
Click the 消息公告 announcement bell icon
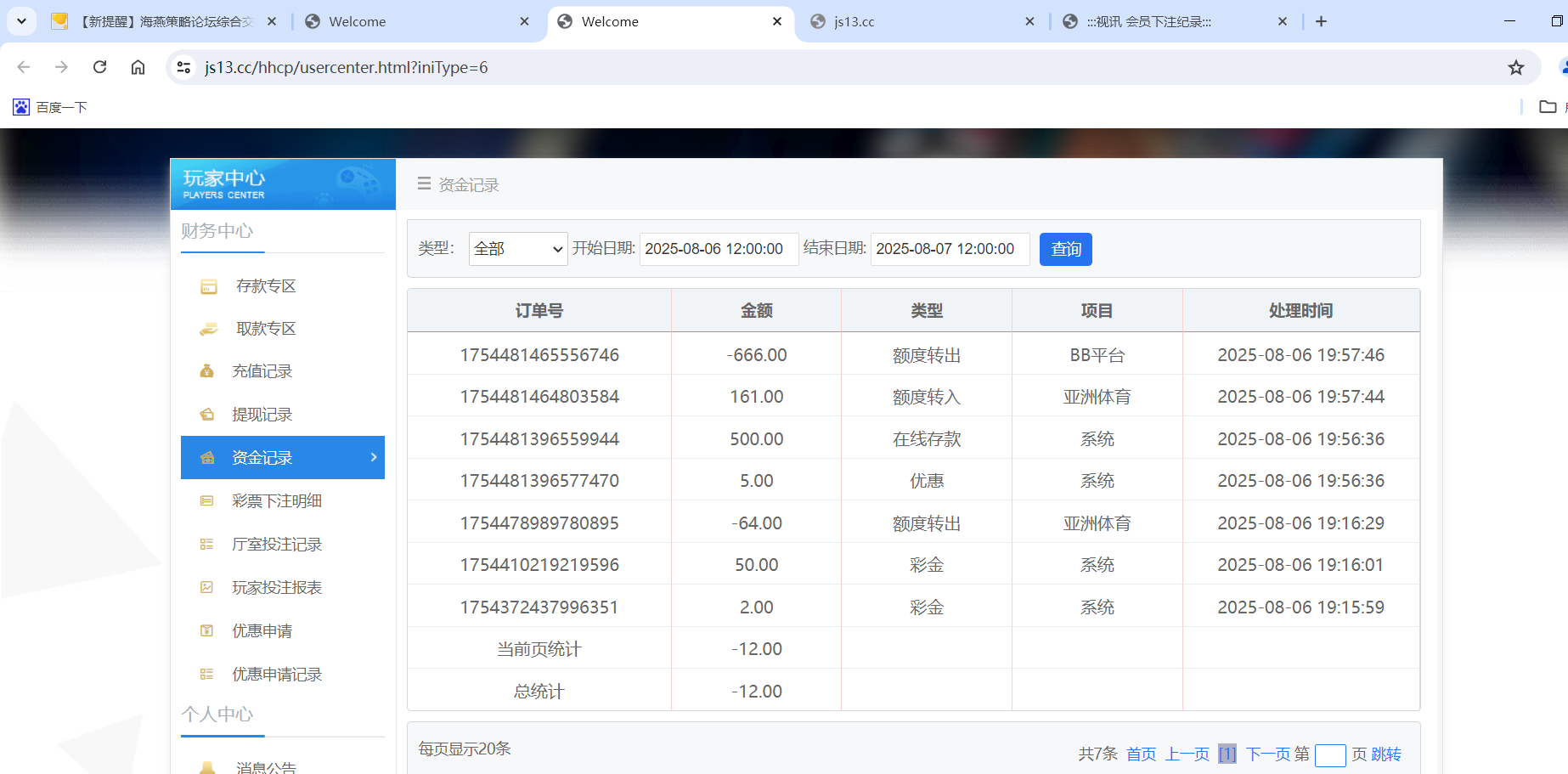(207, 766)
